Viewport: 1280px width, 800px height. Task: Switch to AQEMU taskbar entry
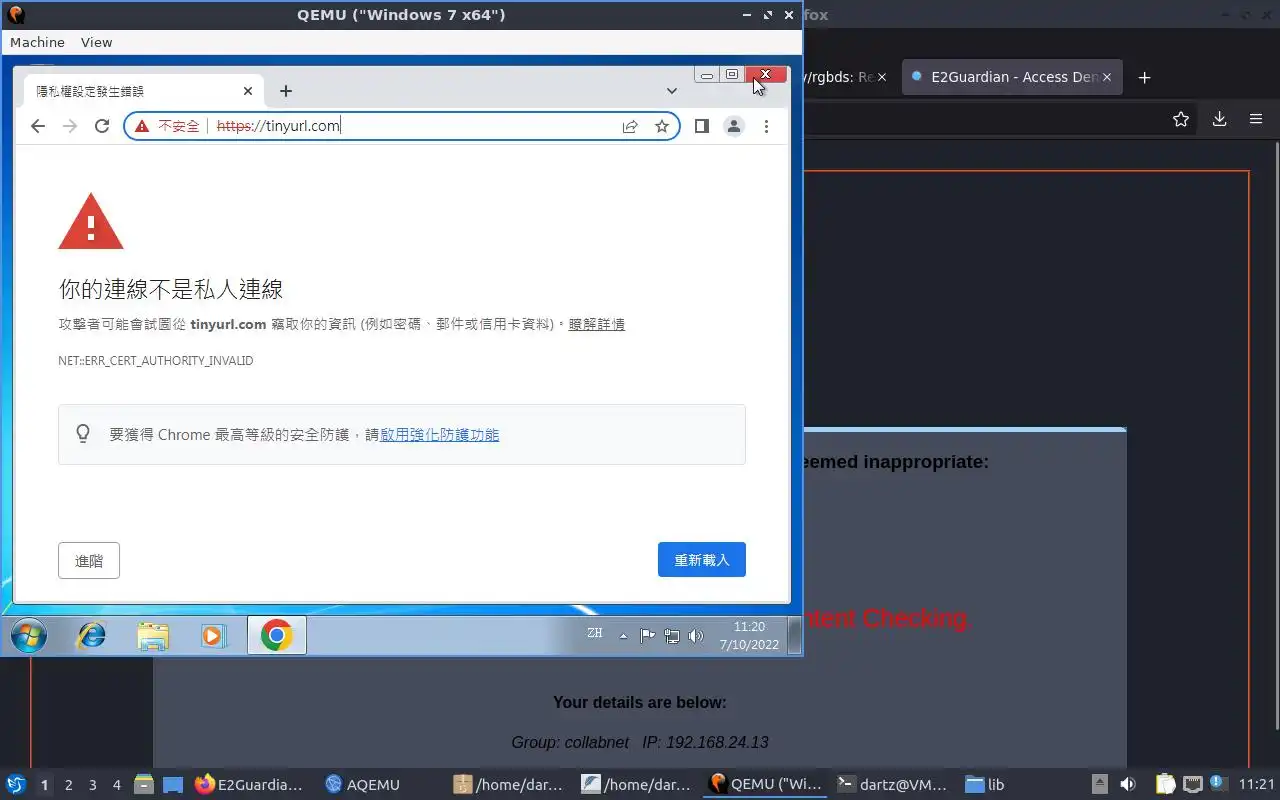363,785
